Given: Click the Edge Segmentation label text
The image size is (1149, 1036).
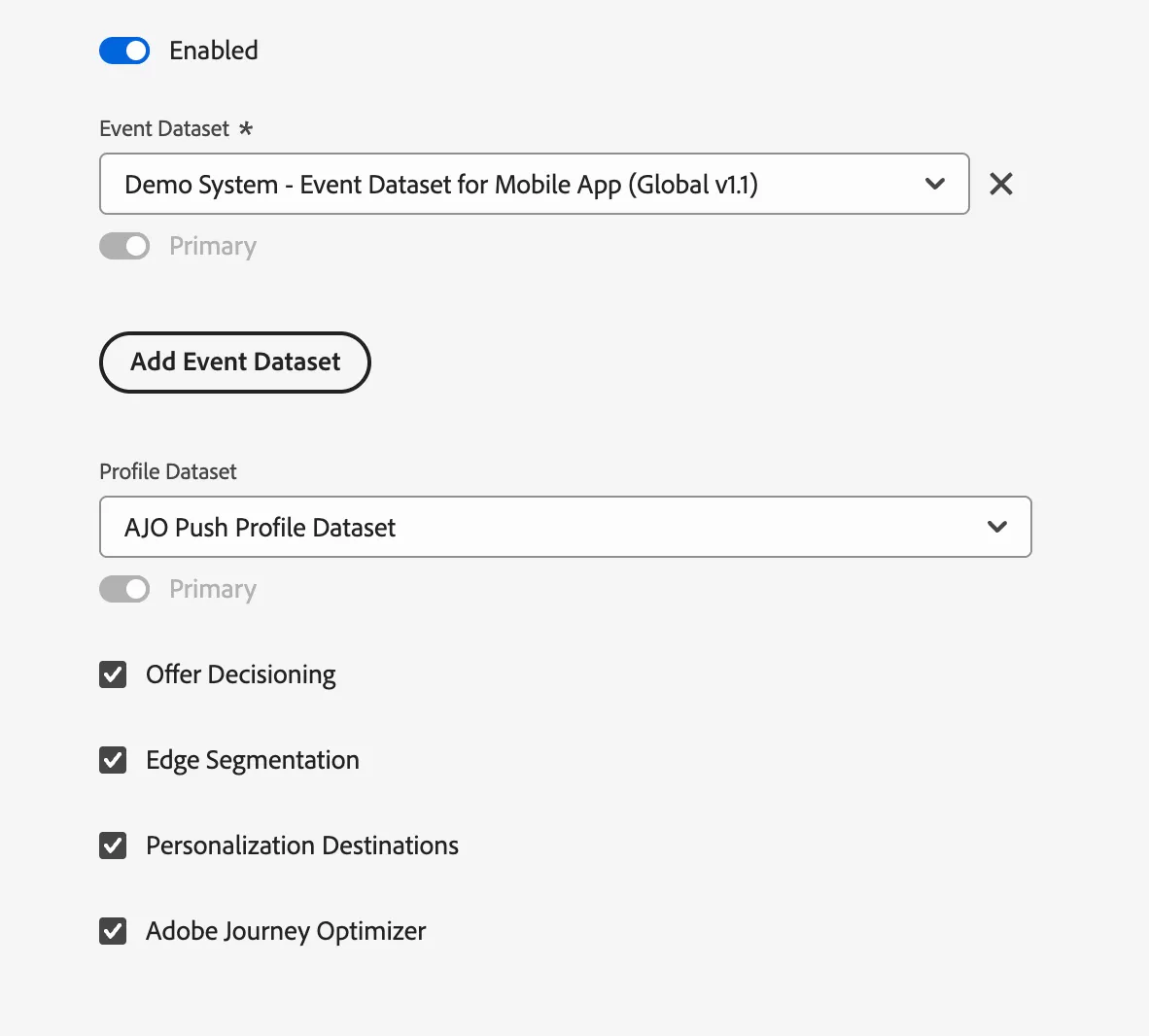Looking at the screenshot, I should [252, 761].
